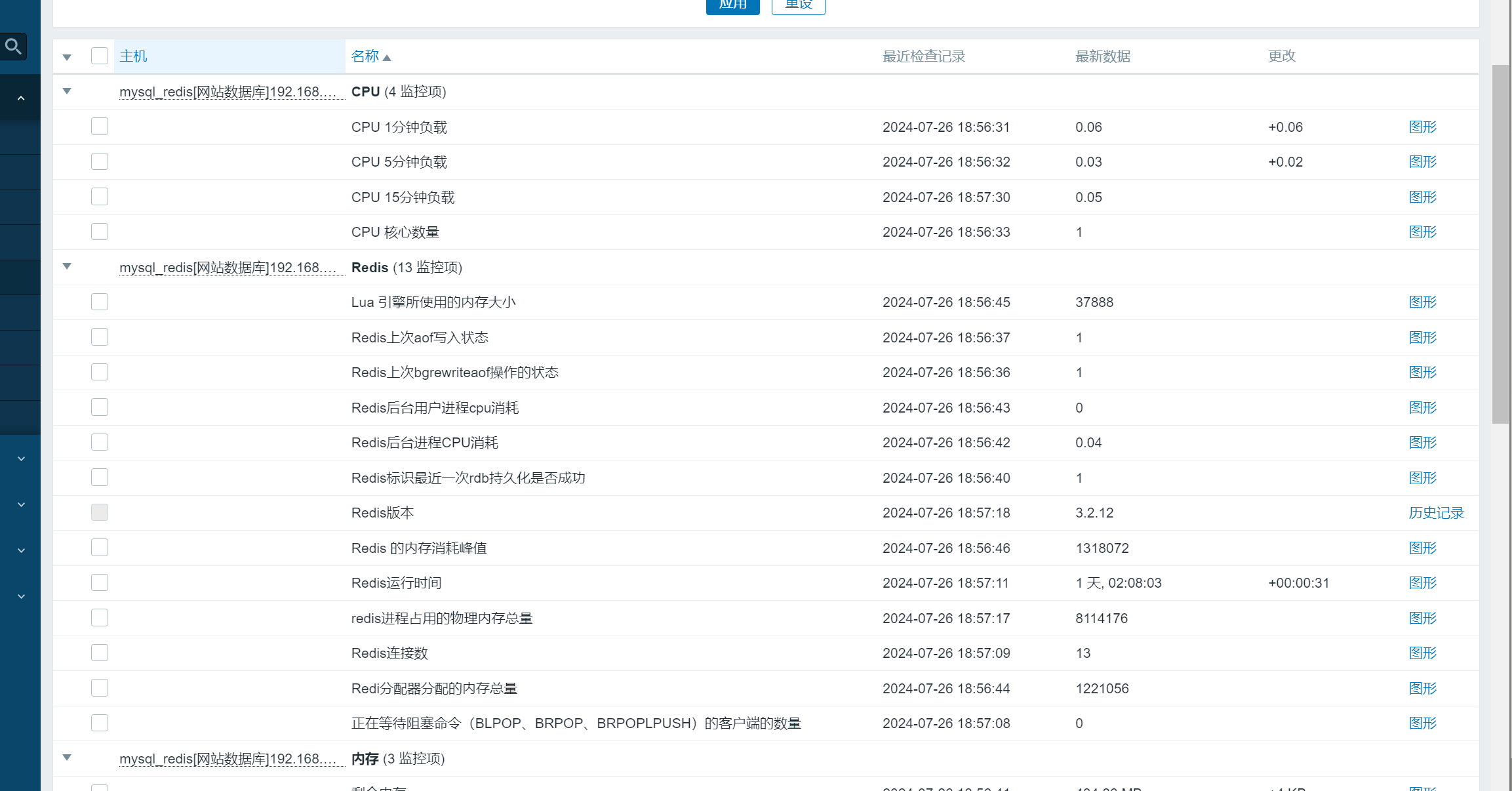The width and height of the screenshot is (1512, 791).
Task: Select the checkbox for Redis运行时间
Action: [100, 582]
